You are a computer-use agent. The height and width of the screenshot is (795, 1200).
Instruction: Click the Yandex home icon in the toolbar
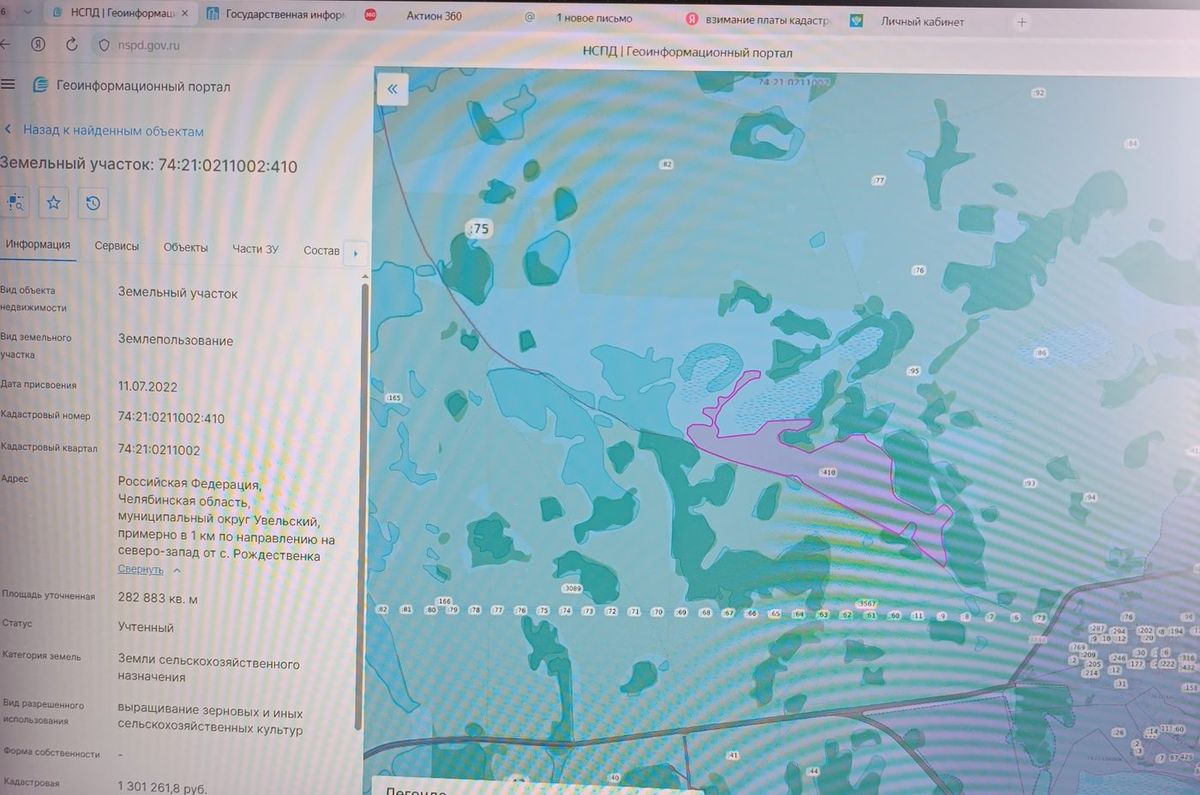38,45
